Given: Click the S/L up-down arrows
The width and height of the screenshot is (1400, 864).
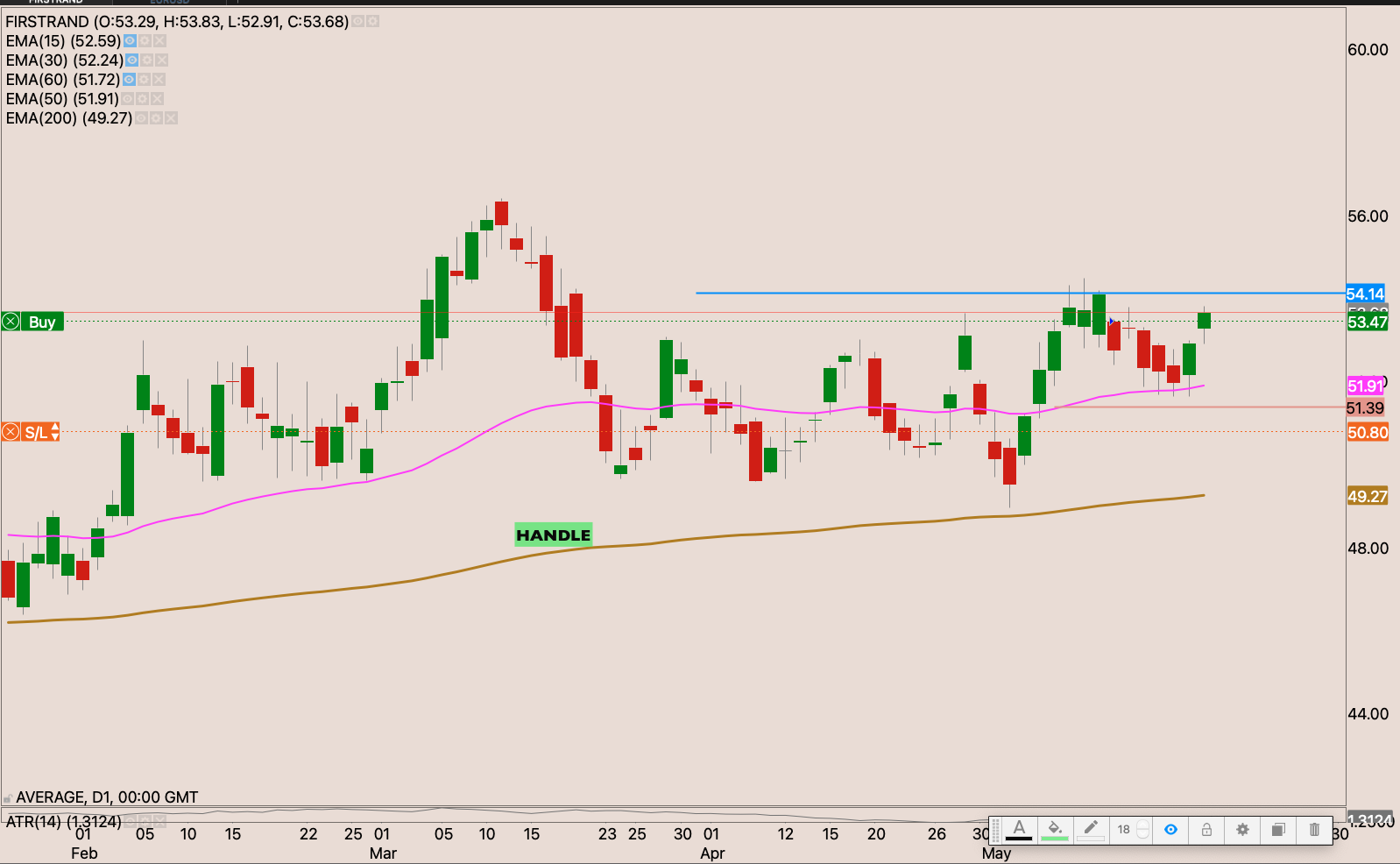Looking at the screenshot, I should click(55, 432).
